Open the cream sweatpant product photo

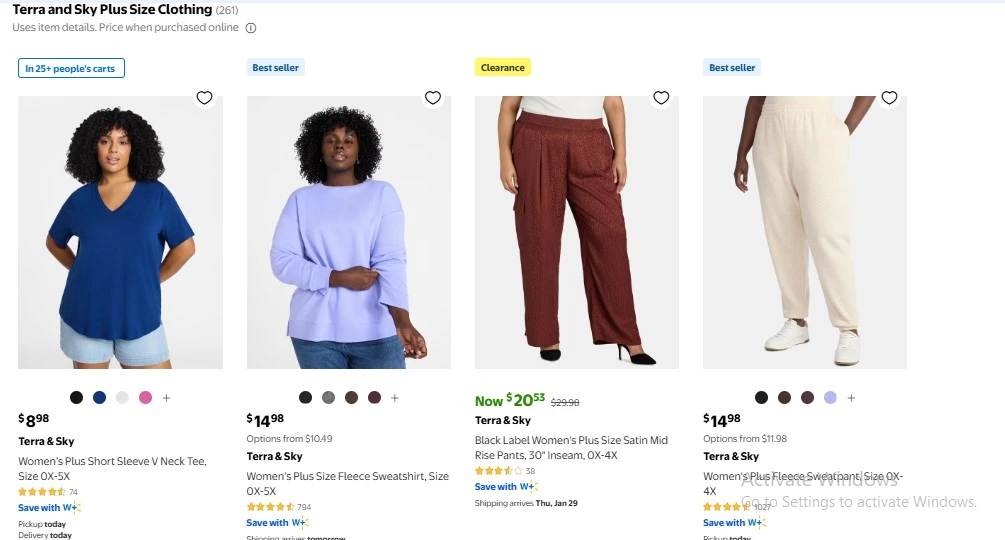(804, 232)
